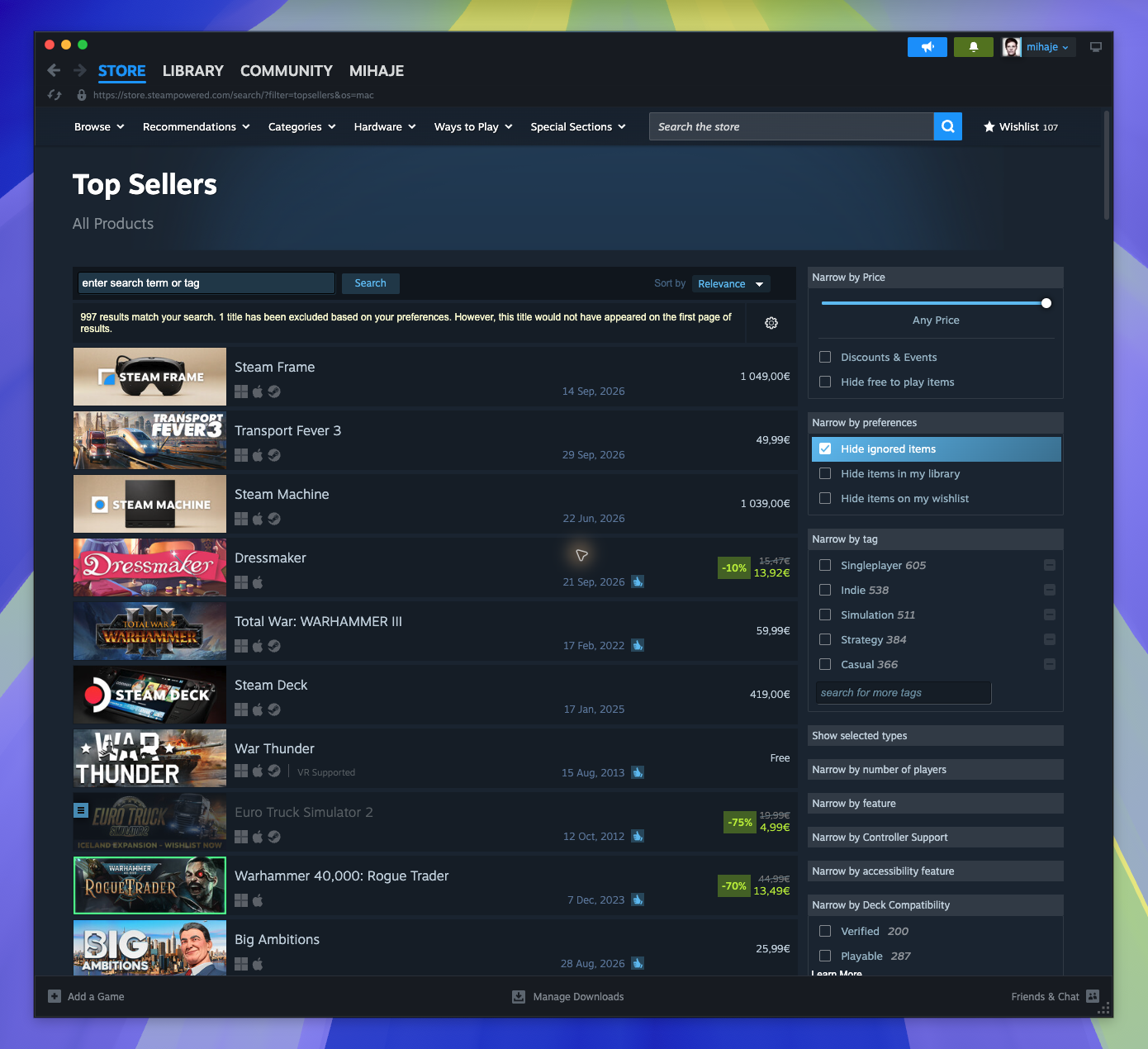Switch to the LIBRARY tab
1148x1049 pixels.
tap(193, 71)
